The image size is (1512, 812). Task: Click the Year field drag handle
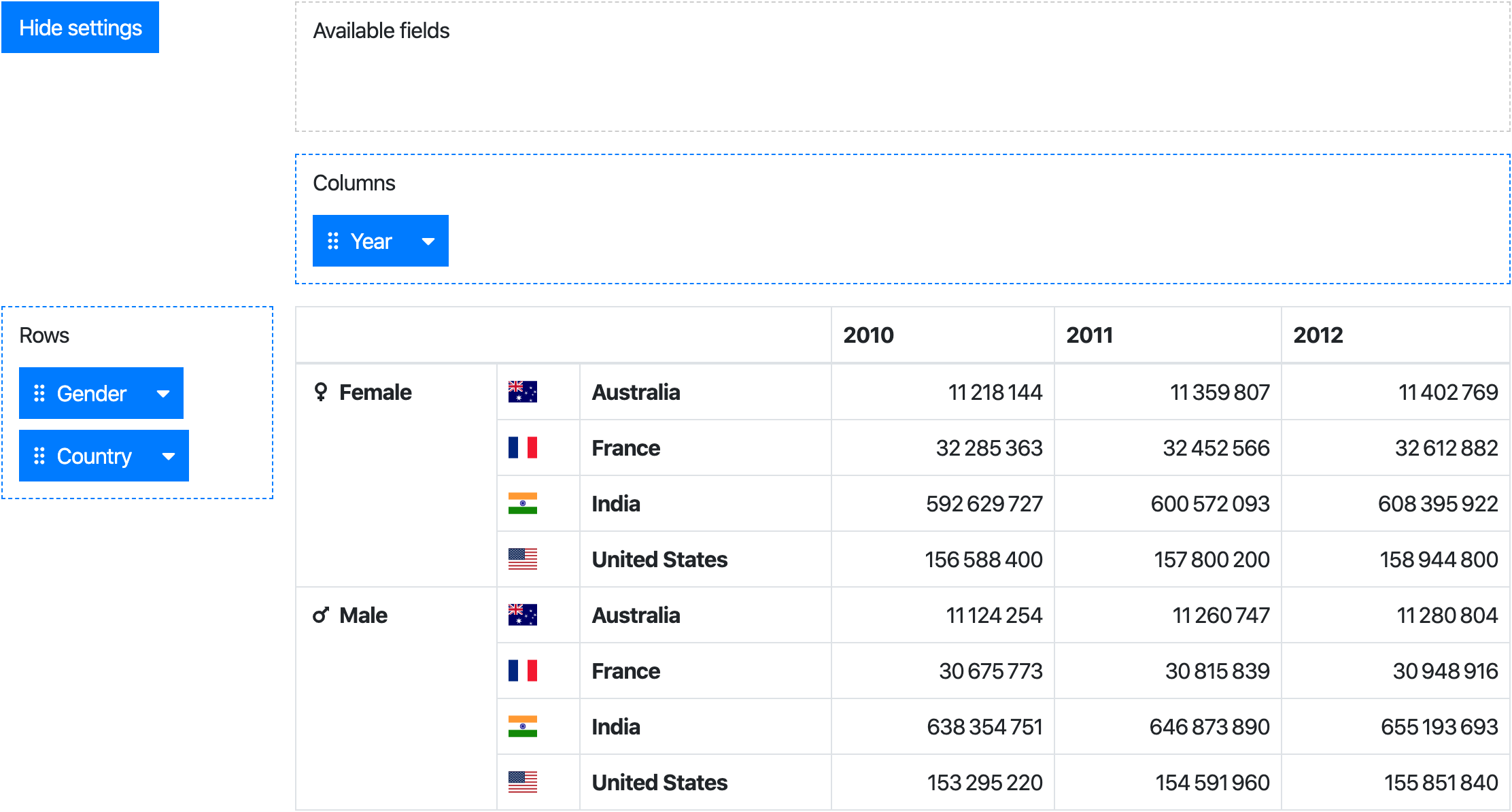point(333,241)
